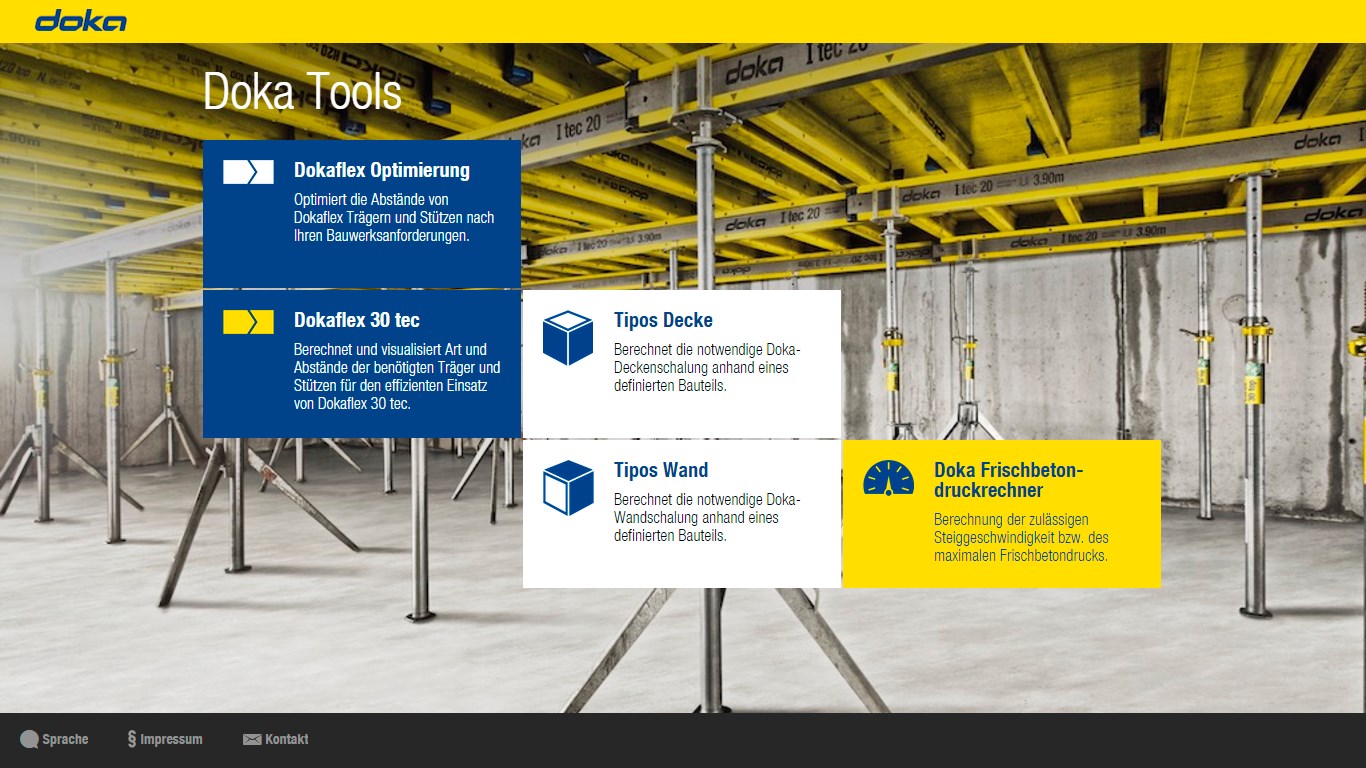
Task: Click the Frischbetondruckrechner description text
Action: click(1021, 538)
